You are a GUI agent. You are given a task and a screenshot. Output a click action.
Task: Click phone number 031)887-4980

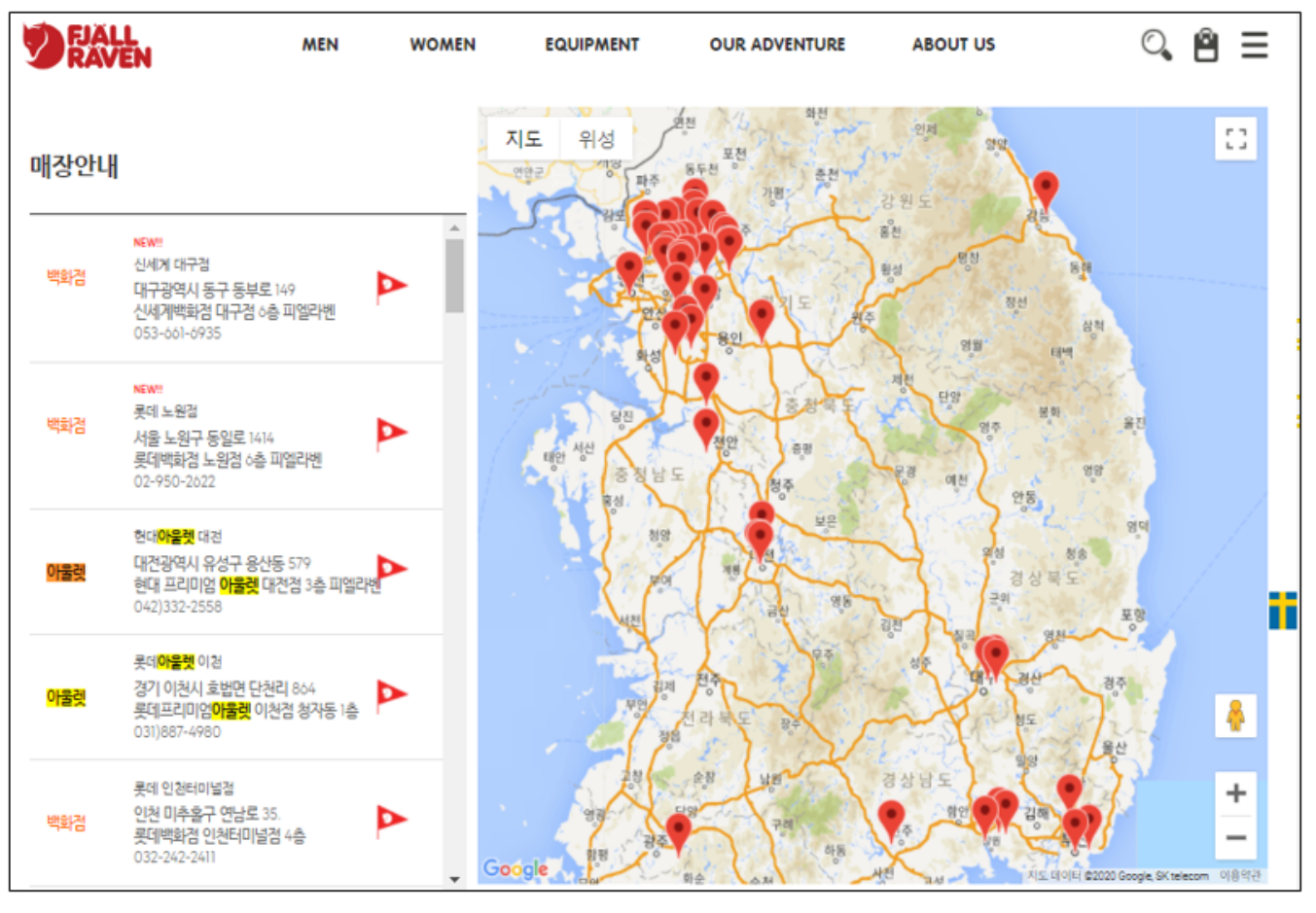pyautogui.click(x=177, y=732)
